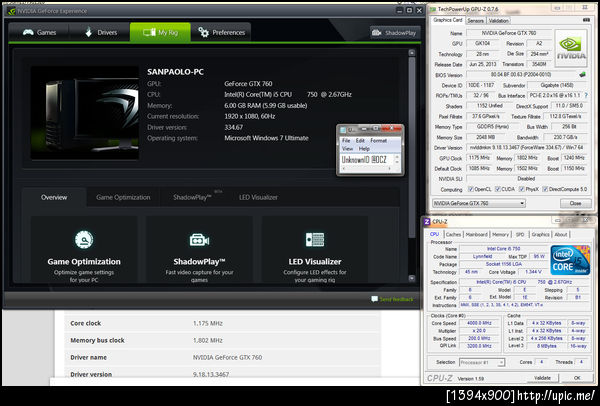Click the scroll-down arrow of My Rig panel
This screenshot has height=406, width=600.
(x=412, y=278)
